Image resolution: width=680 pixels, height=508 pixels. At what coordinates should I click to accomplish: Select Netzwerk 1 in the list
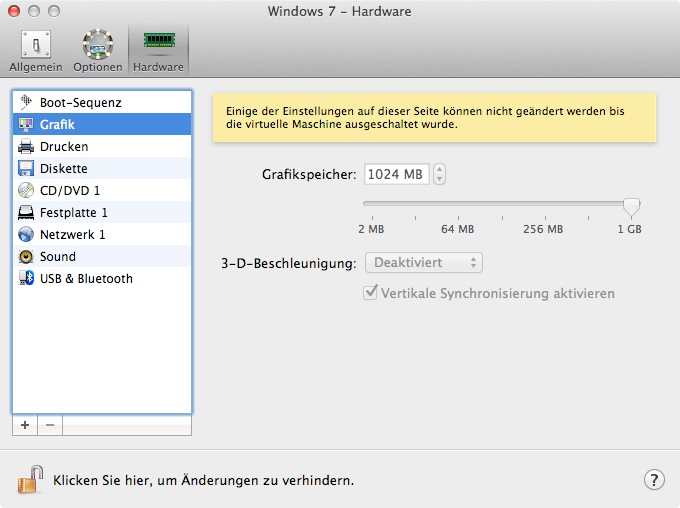(x=102, y=234)
